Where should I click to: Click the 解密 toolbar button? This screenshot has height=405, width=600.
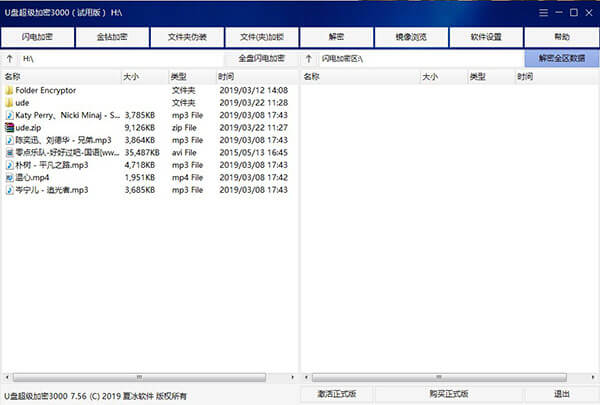pyautogui.click(x=336, y=37)
